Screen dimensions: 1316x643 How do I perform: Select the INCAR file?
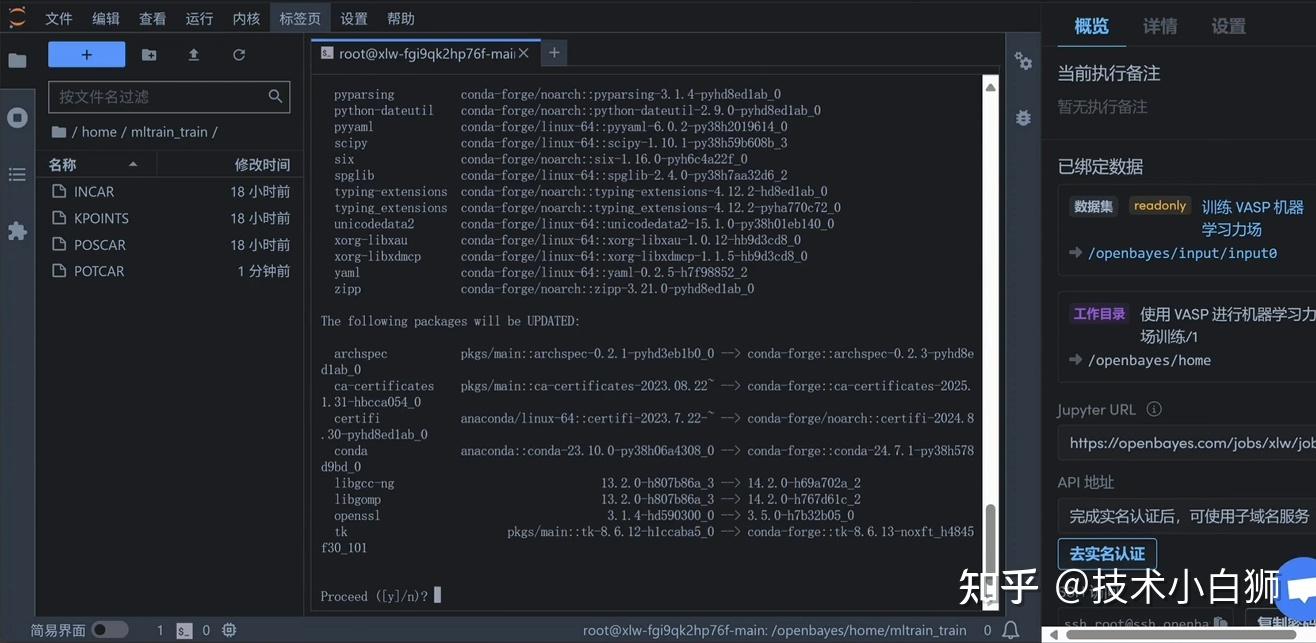(169, 191)
